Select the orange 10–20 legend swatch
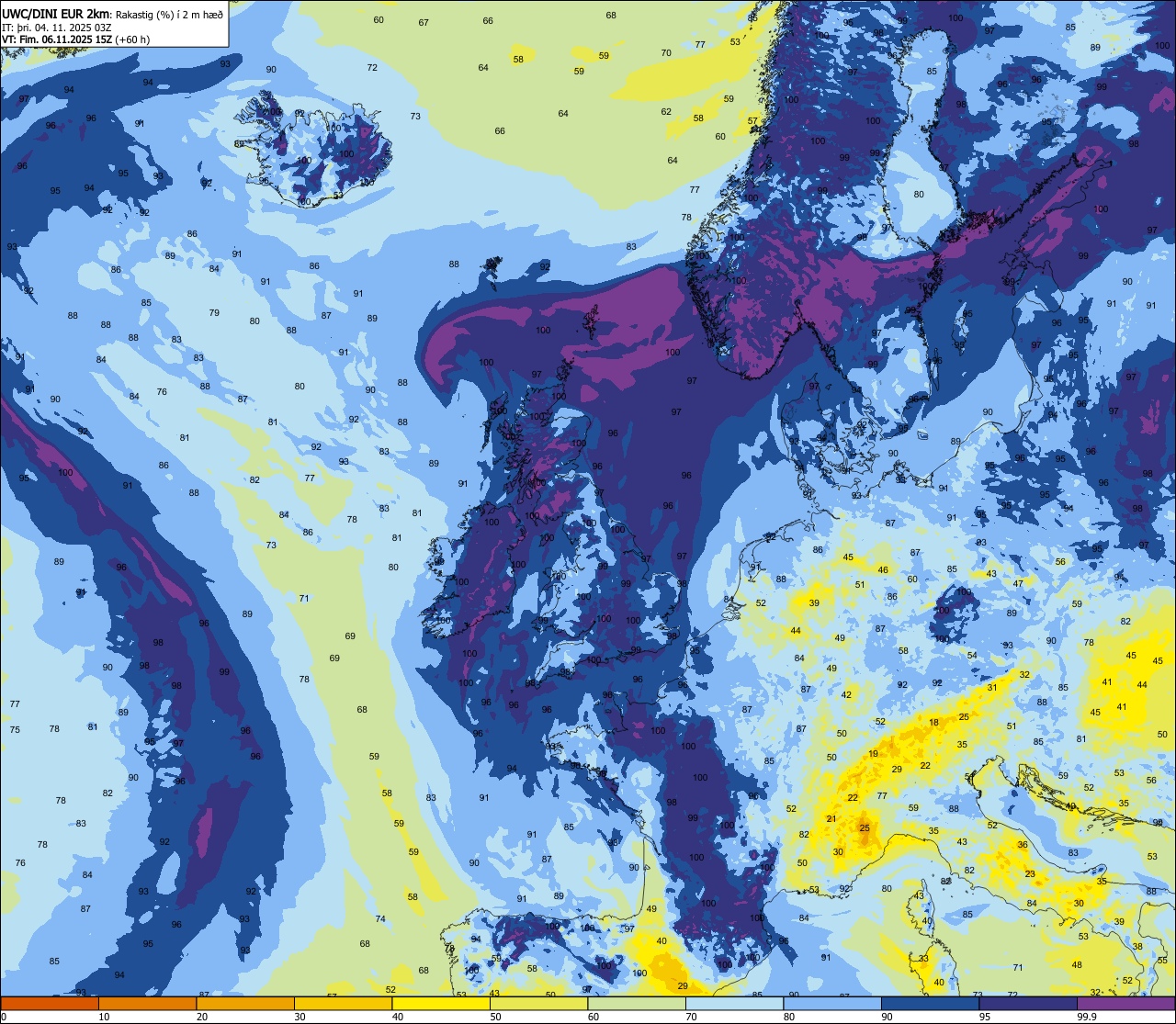This screenshot has height=1024, width=1176. coord(147,1003)
